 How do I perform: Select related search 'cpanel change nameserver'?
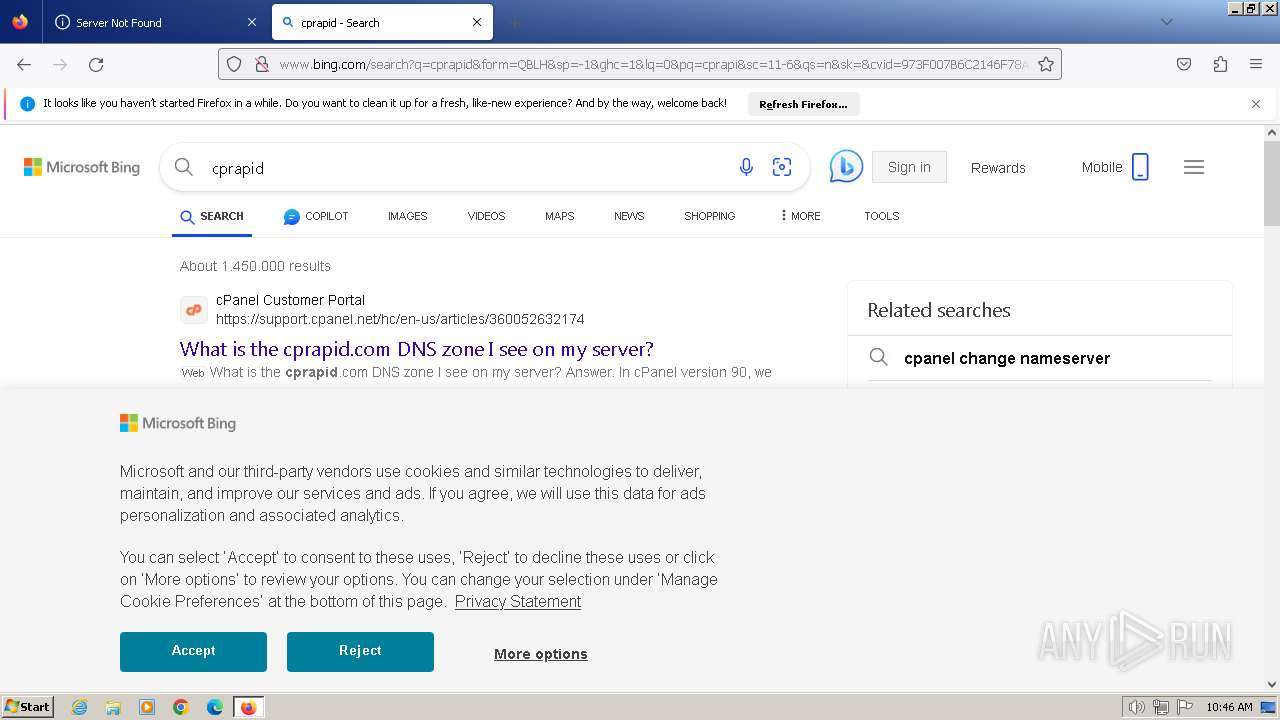point(1007,358)
